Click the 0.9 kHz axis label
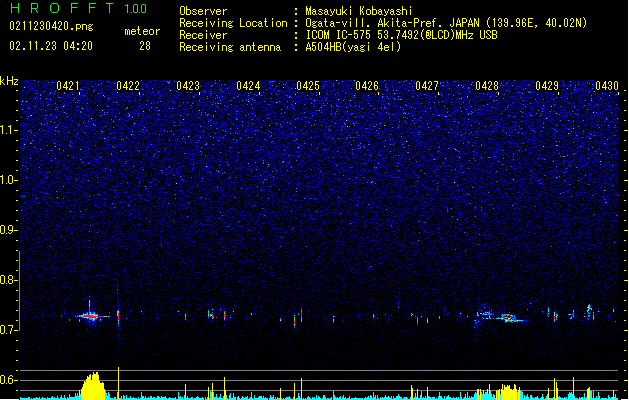 click(x=9, y=230)
